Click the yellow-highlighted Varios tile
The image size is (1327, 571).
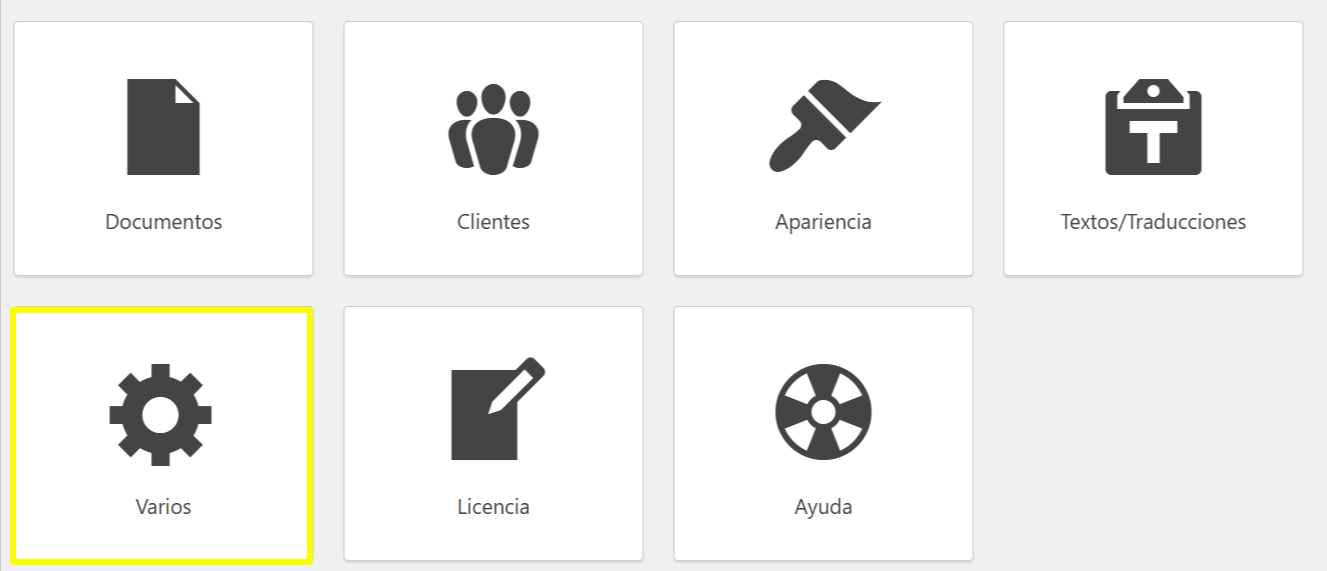coord(162,435)
